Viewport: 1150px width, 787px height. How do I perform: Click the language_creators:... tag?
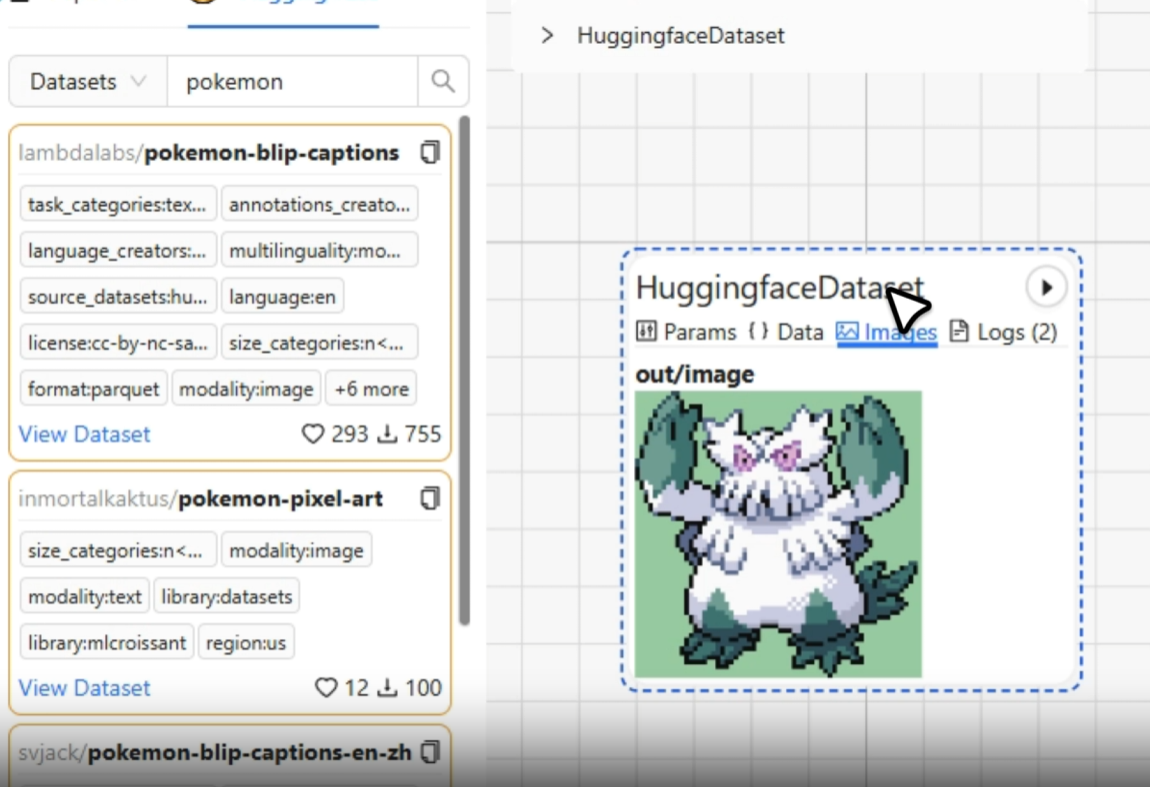(x=118, y=250)
